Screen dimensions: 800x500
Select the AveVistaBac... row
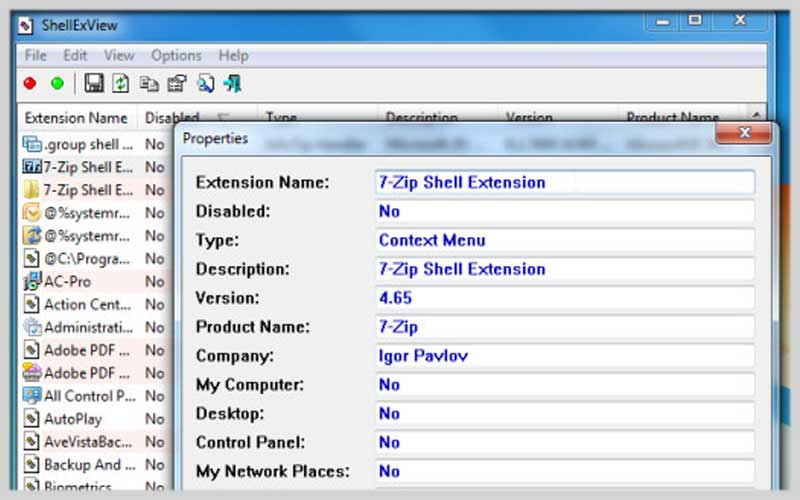94,442
